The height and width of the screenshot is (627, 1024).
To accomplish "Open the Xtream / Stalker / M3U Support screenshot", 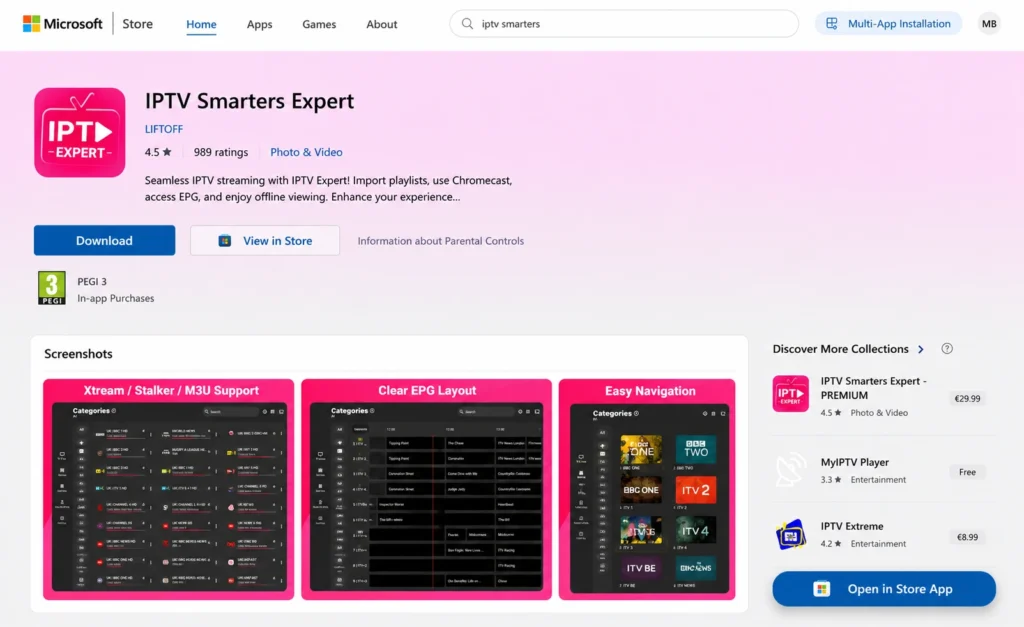I will click(x=168, y=489).
